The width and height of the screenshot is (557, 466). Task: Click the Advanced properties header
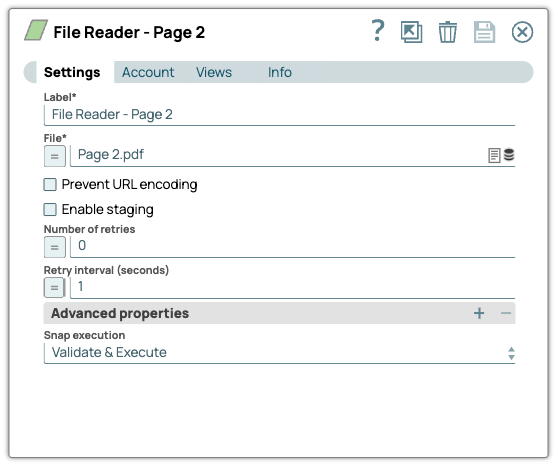pos(280,313)
